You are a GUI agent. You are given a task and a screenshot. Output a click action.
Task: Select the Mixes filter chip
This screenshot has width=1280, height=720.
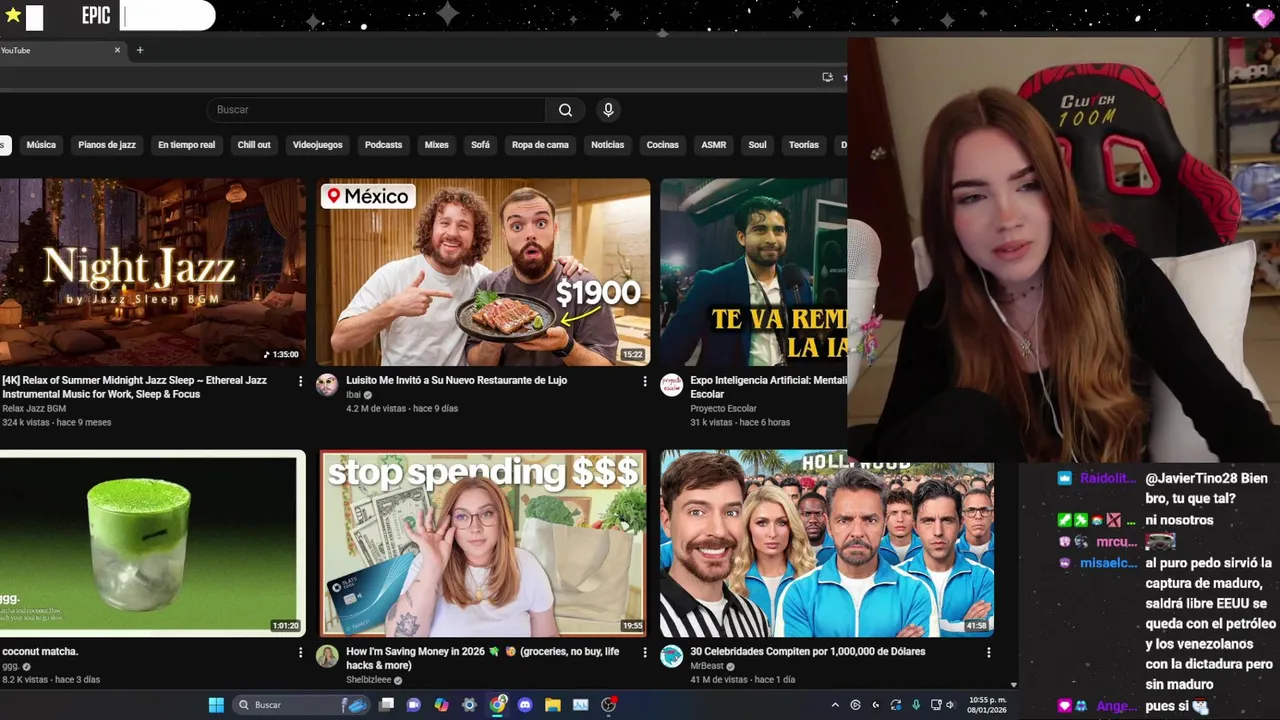437,145
